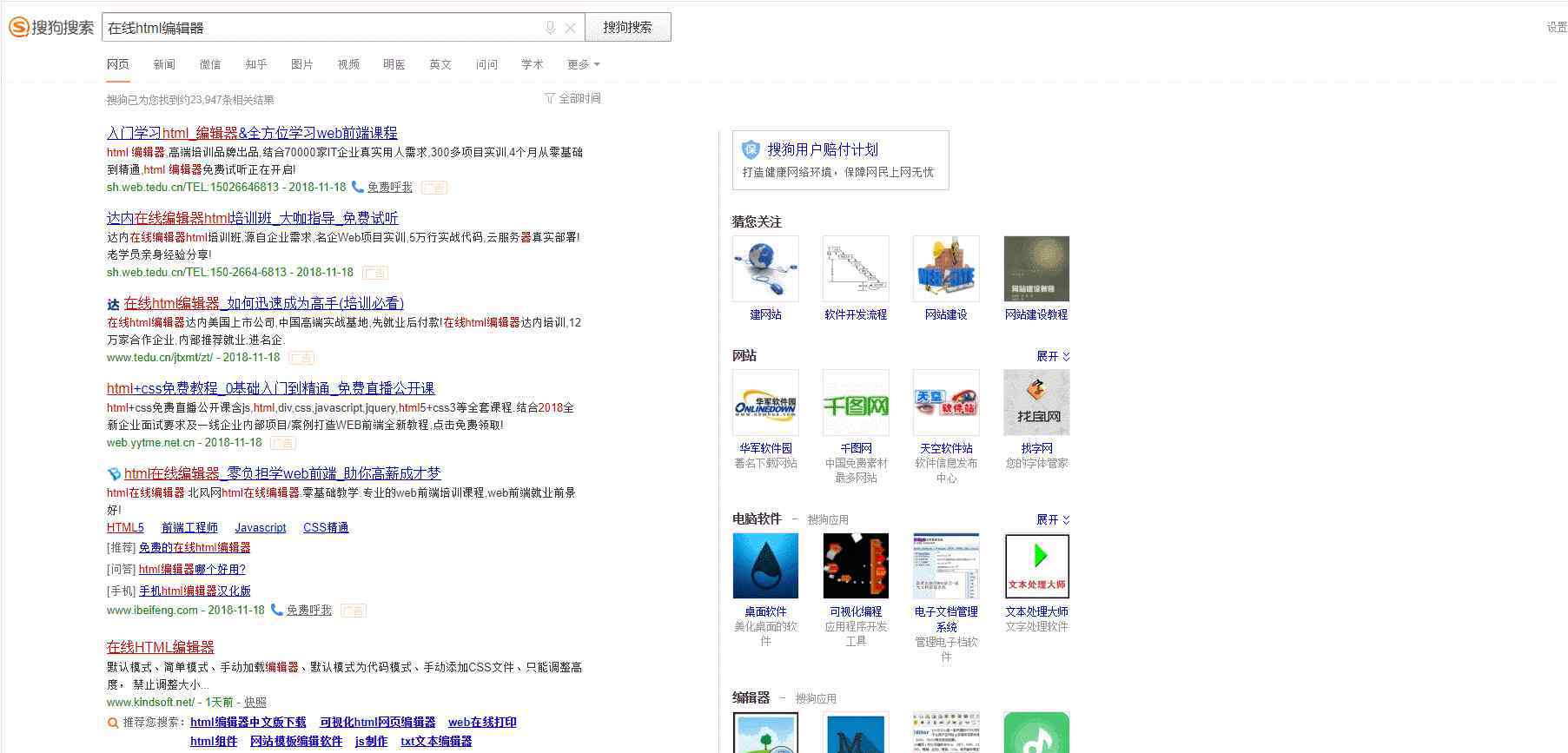Click the microphone voice search icon
Viewport: 1568px width, 753px height.
coord(550,28)
